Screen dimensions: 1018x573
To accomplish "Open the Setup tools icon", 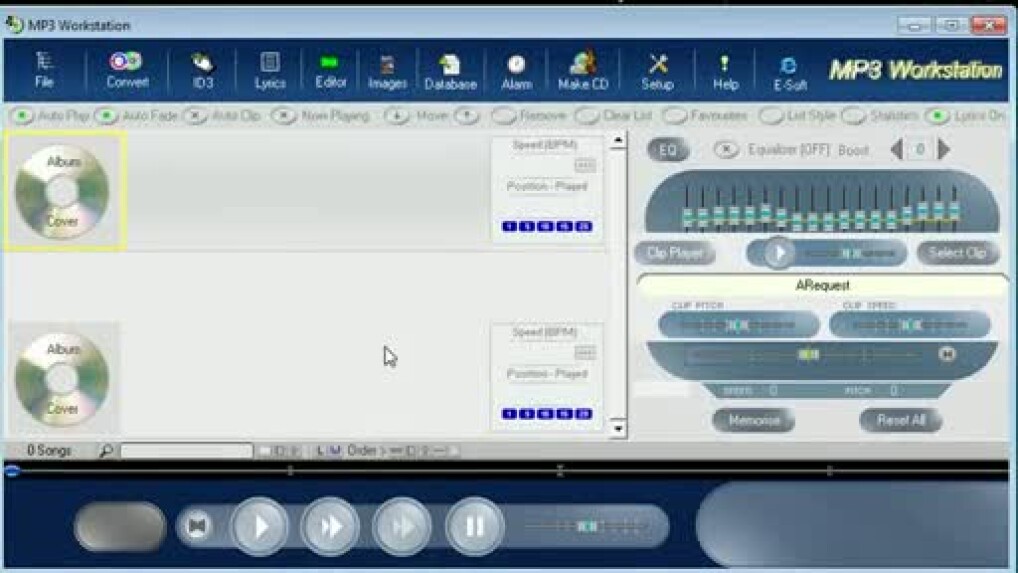I will 657,70.
